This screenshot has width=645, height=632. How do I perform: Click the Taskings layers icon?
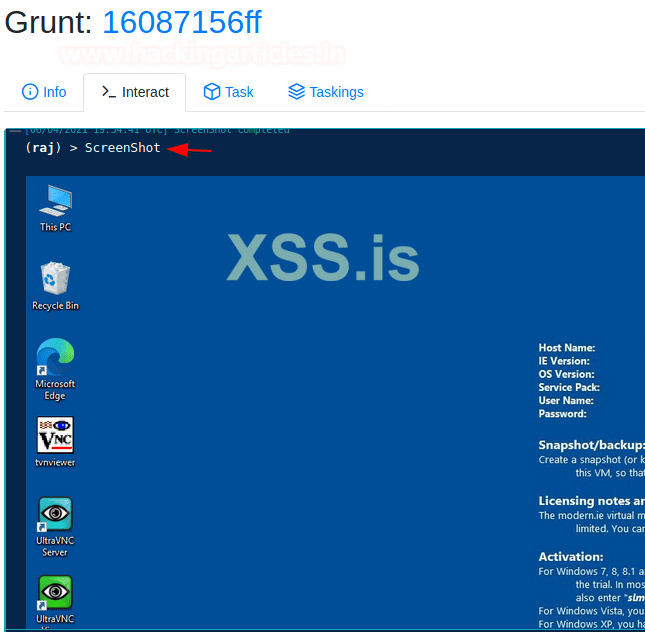(x=296, y=92)
